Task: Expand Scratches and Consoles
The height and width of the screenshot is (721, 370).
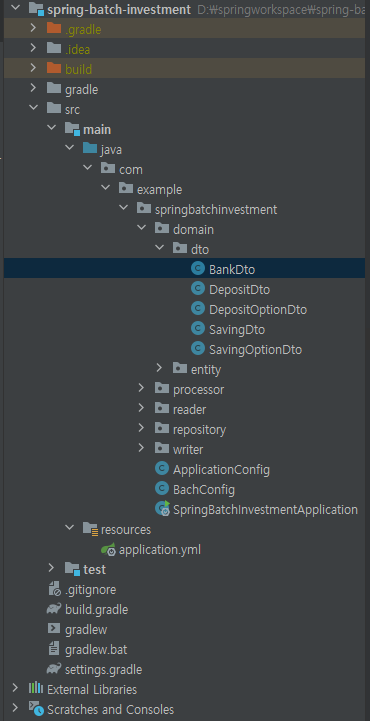Action: (15, 708)
